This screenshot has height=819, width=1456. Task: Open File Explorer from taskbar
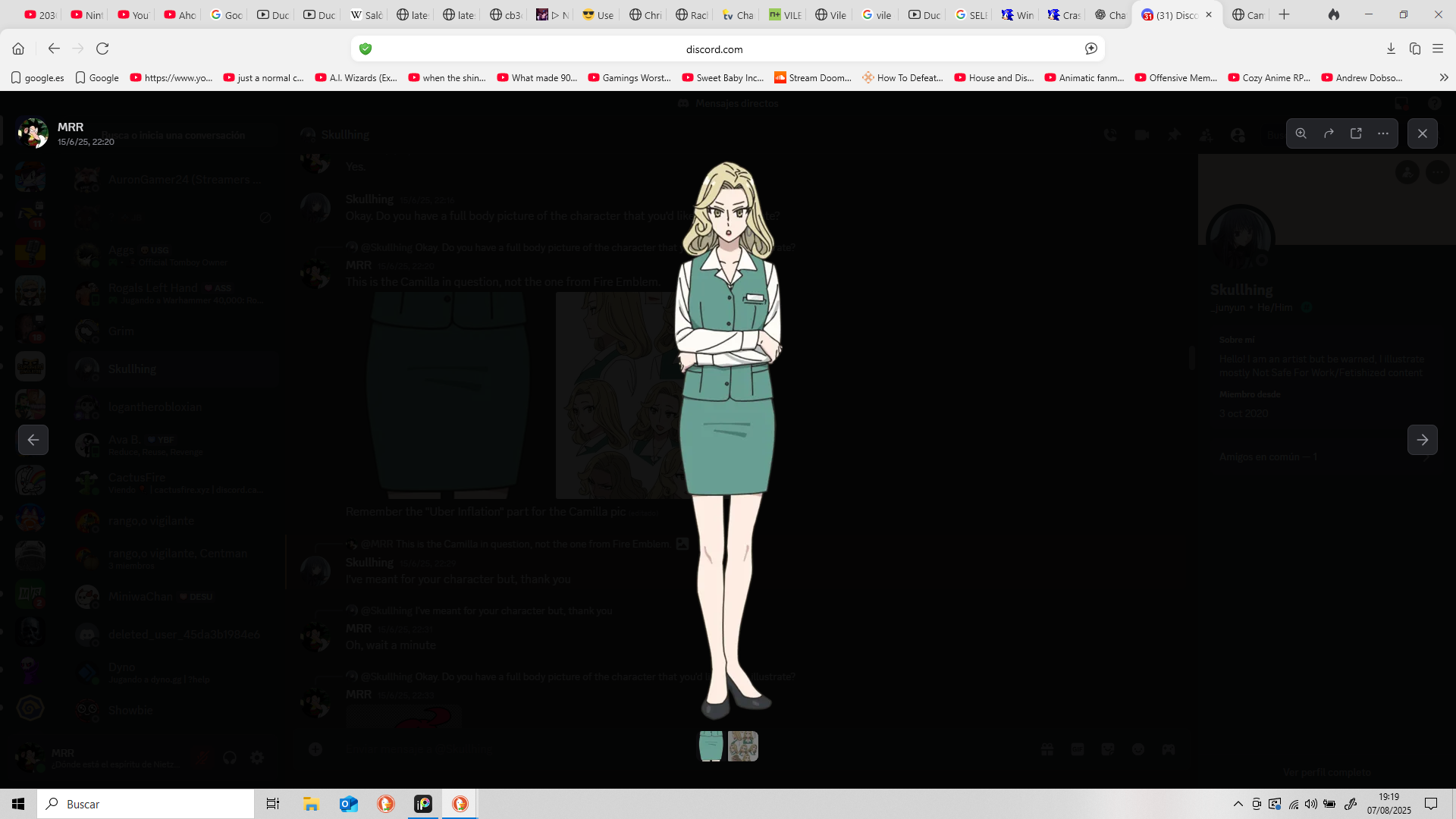311,804
